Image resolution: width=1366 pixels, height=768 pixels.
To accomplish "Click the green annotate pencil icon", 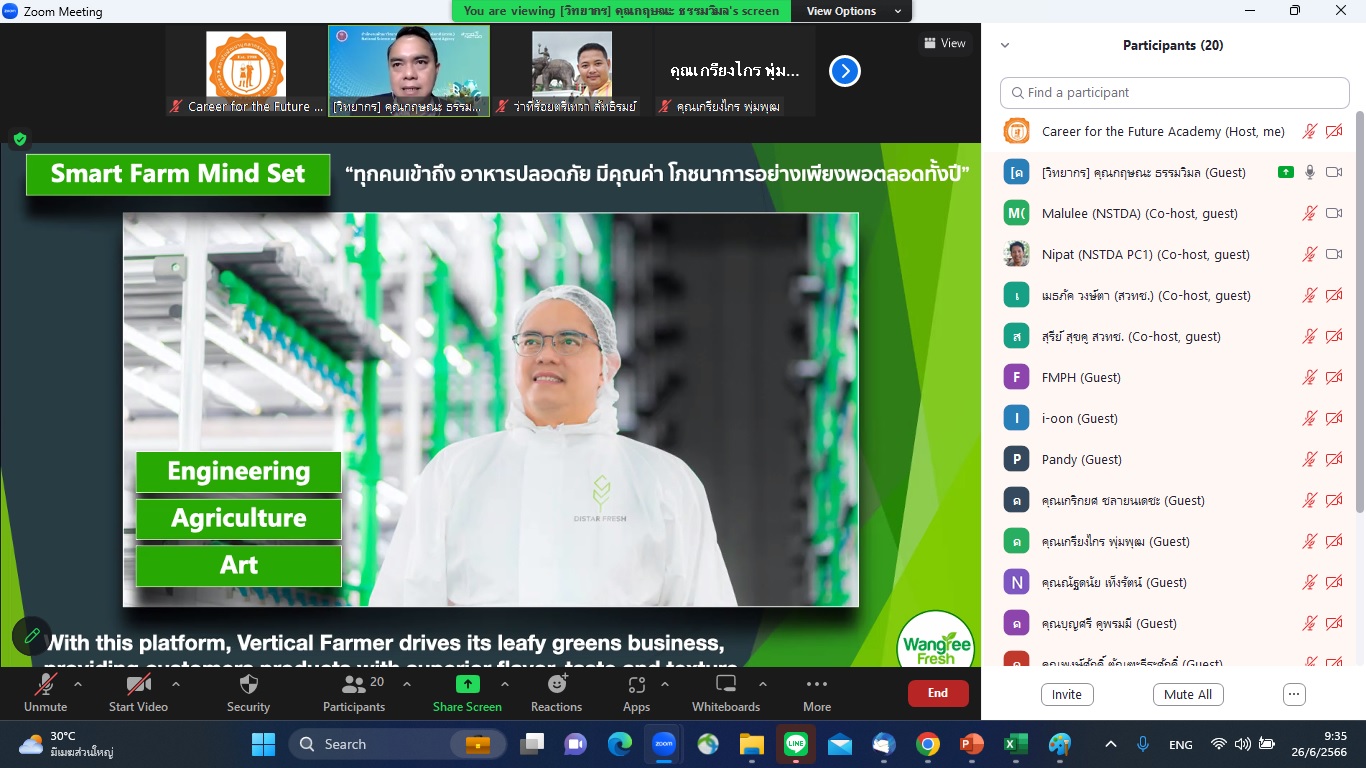I will coord(31,635).
